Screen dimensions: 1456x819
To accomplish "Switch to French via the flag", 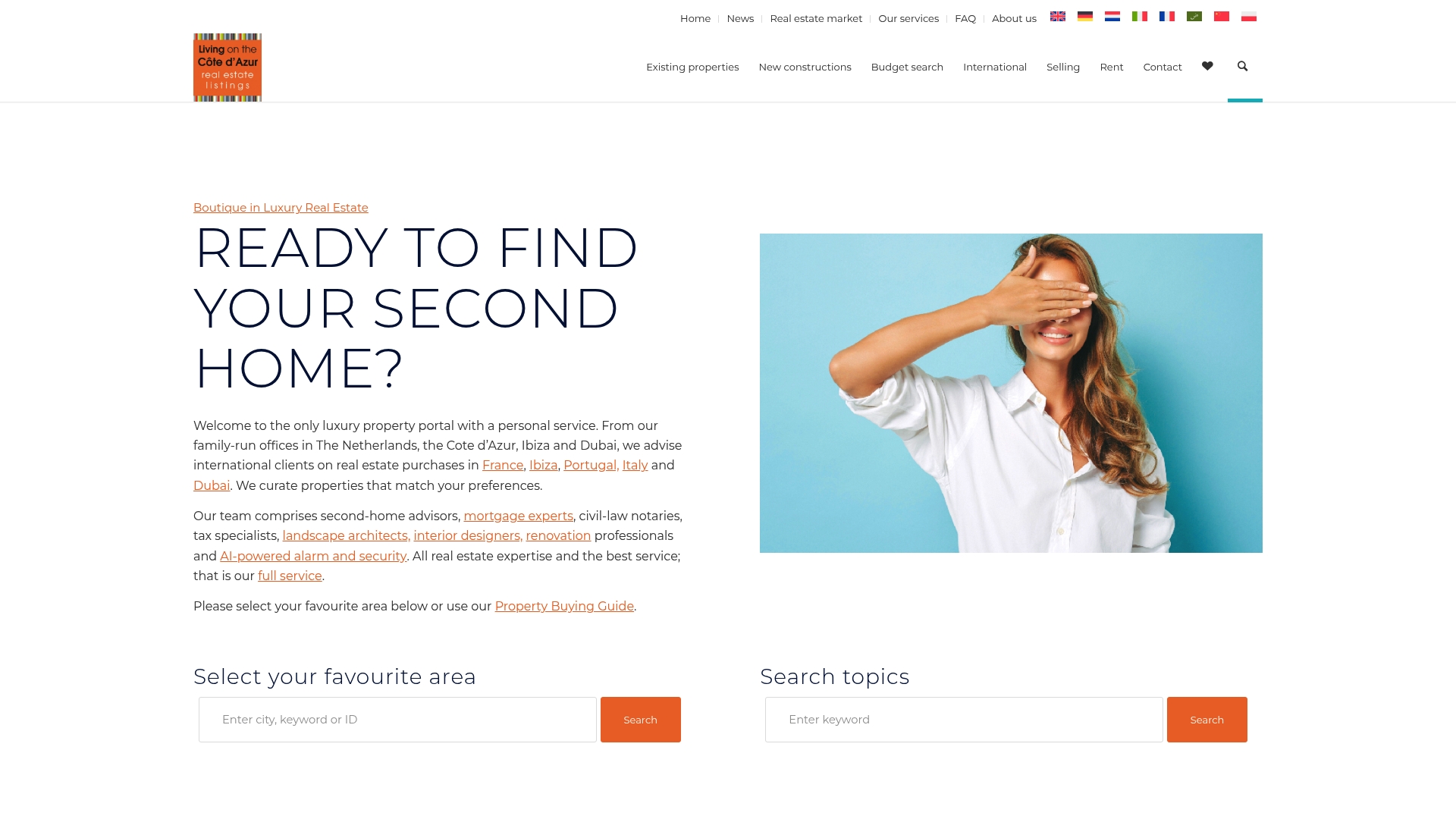I will pos(1166,17).
